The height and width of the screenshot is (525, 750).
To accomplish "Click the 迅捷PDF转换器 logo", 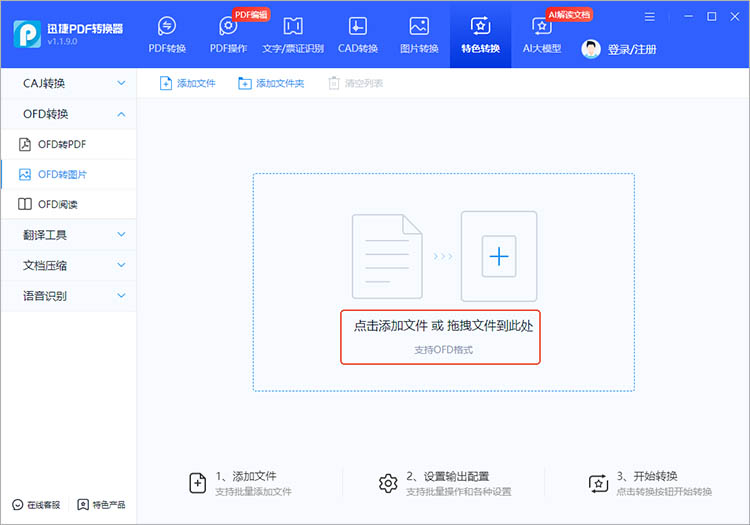I will (27, 34).
